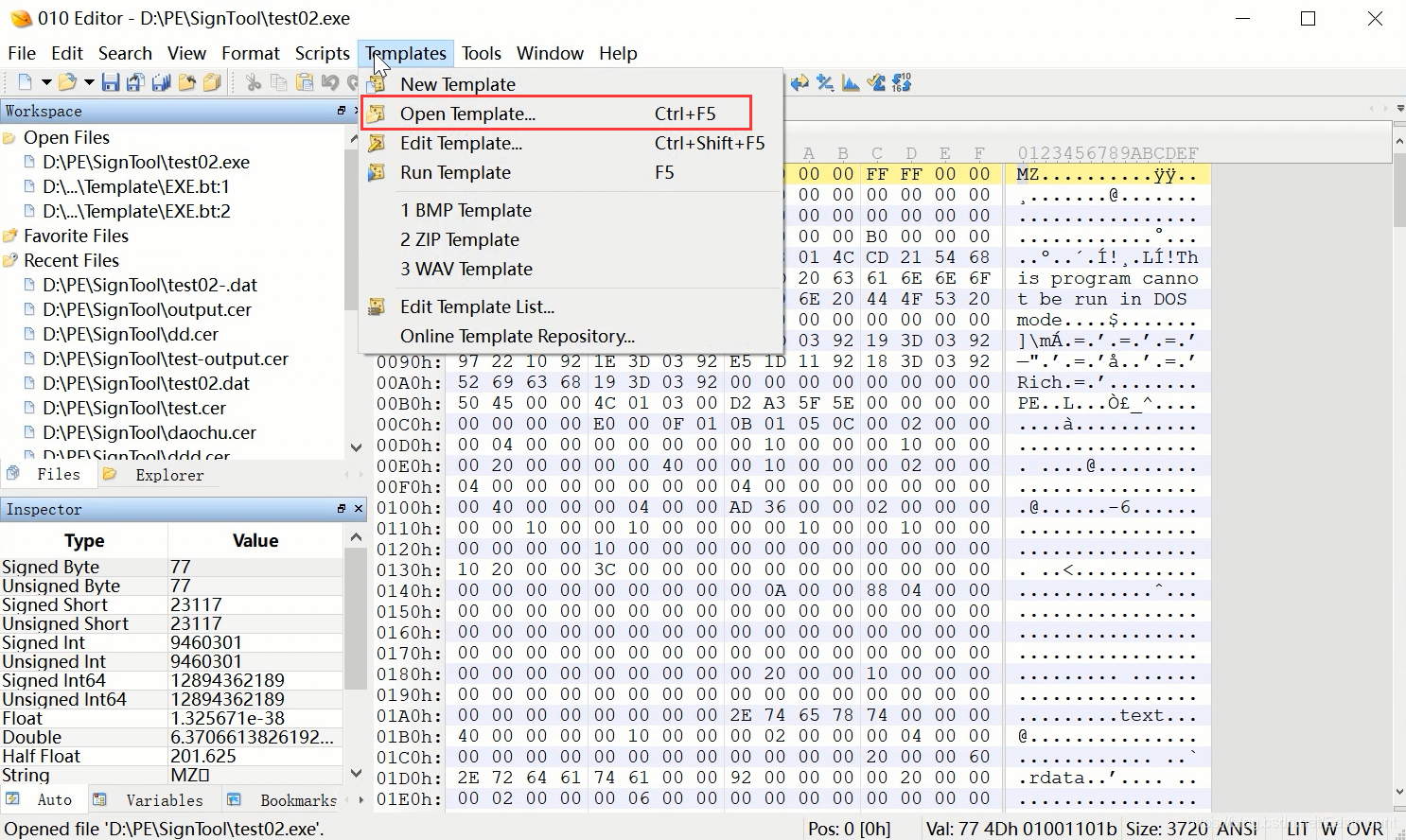Click the Open file folder icon
Image resolution: width=1406 pixels, height=840 pixels.
coord(67,82)
